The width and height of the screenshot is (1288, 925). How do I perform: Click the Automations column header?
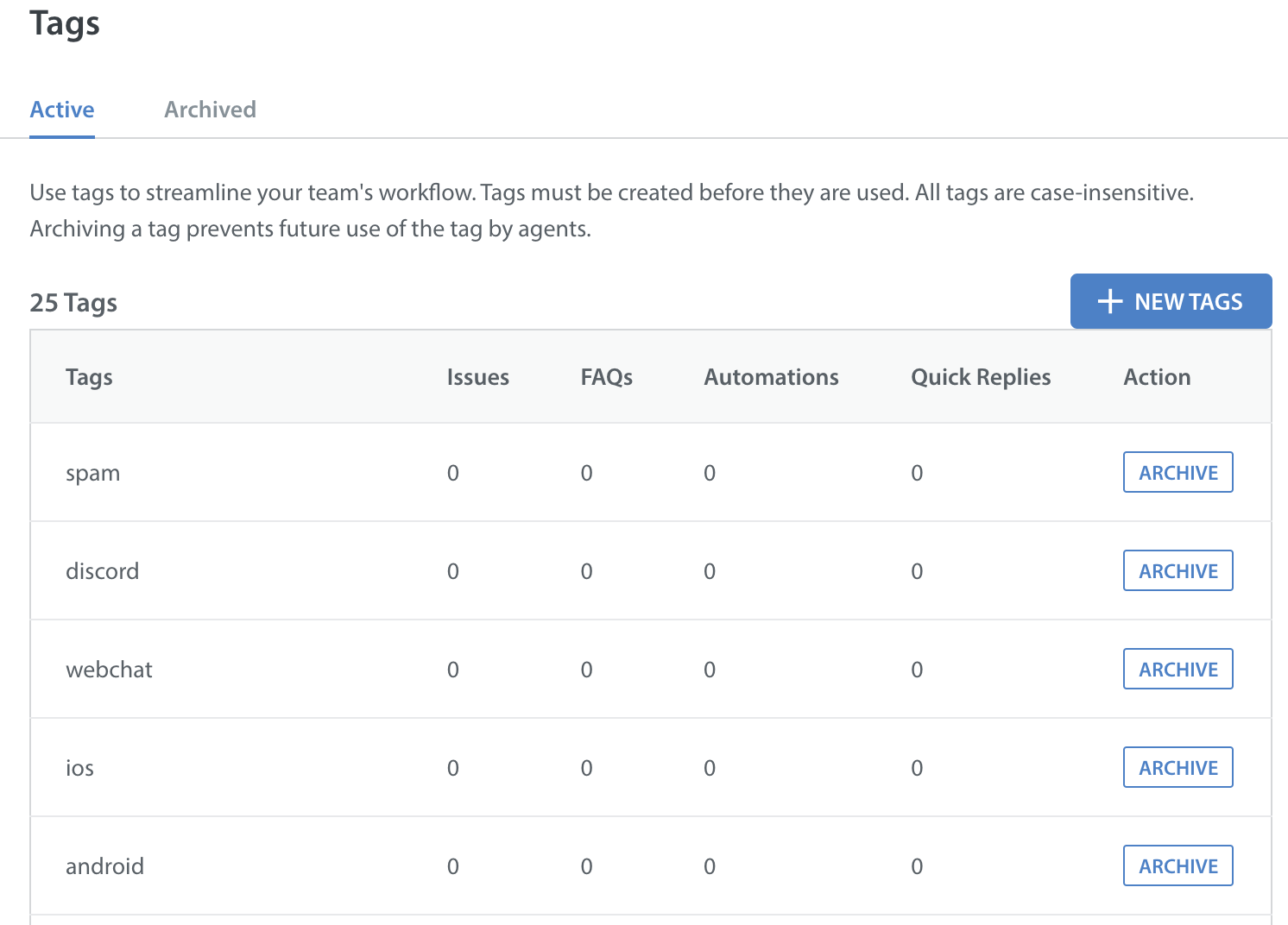pyautogui.click(x=771, y=377)
